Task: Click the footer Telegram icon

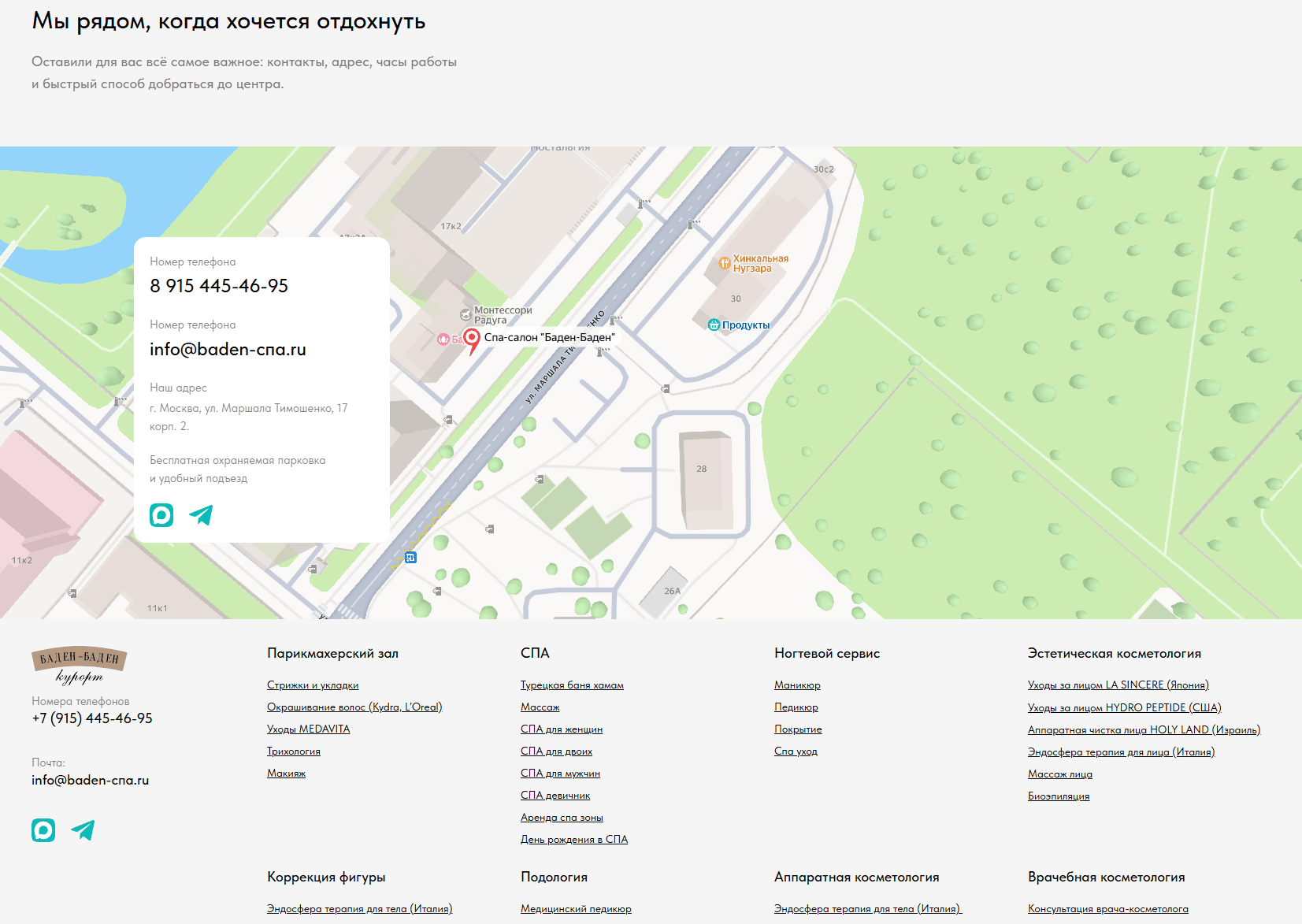Action: tap(83, 830)
